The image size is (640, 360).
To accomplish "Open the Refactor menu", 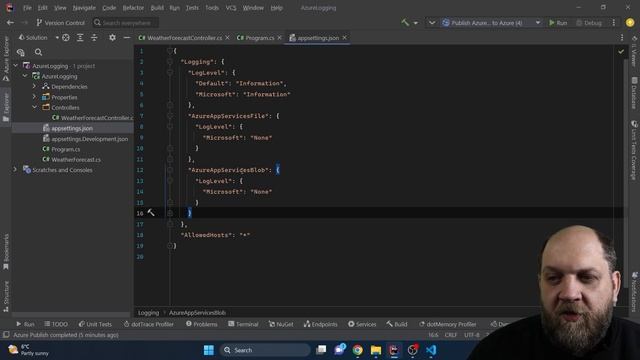I will [133, 8].
